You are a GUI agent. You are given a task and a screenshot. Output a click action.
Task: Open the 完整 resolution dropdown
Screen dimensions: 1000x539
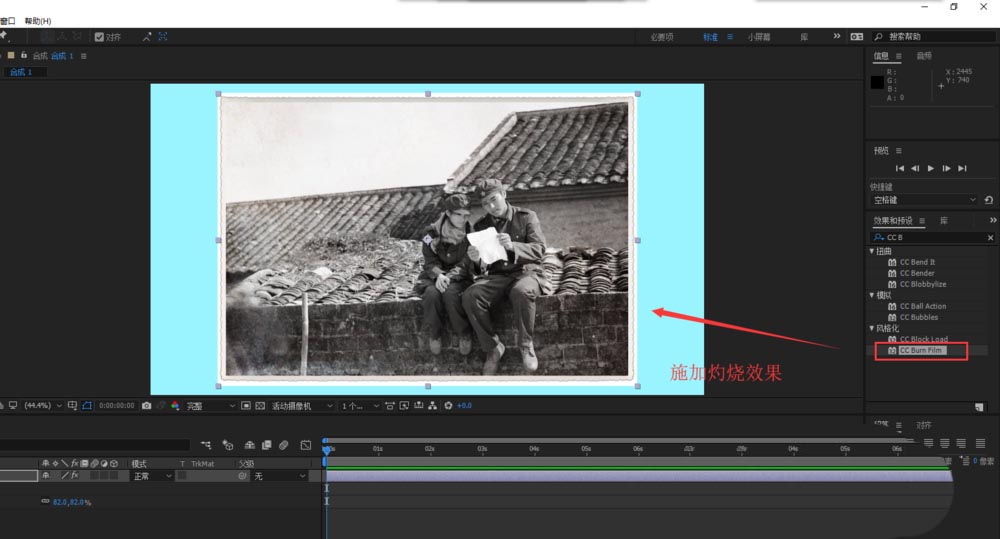pyautogui.click(x=210, y=406)
